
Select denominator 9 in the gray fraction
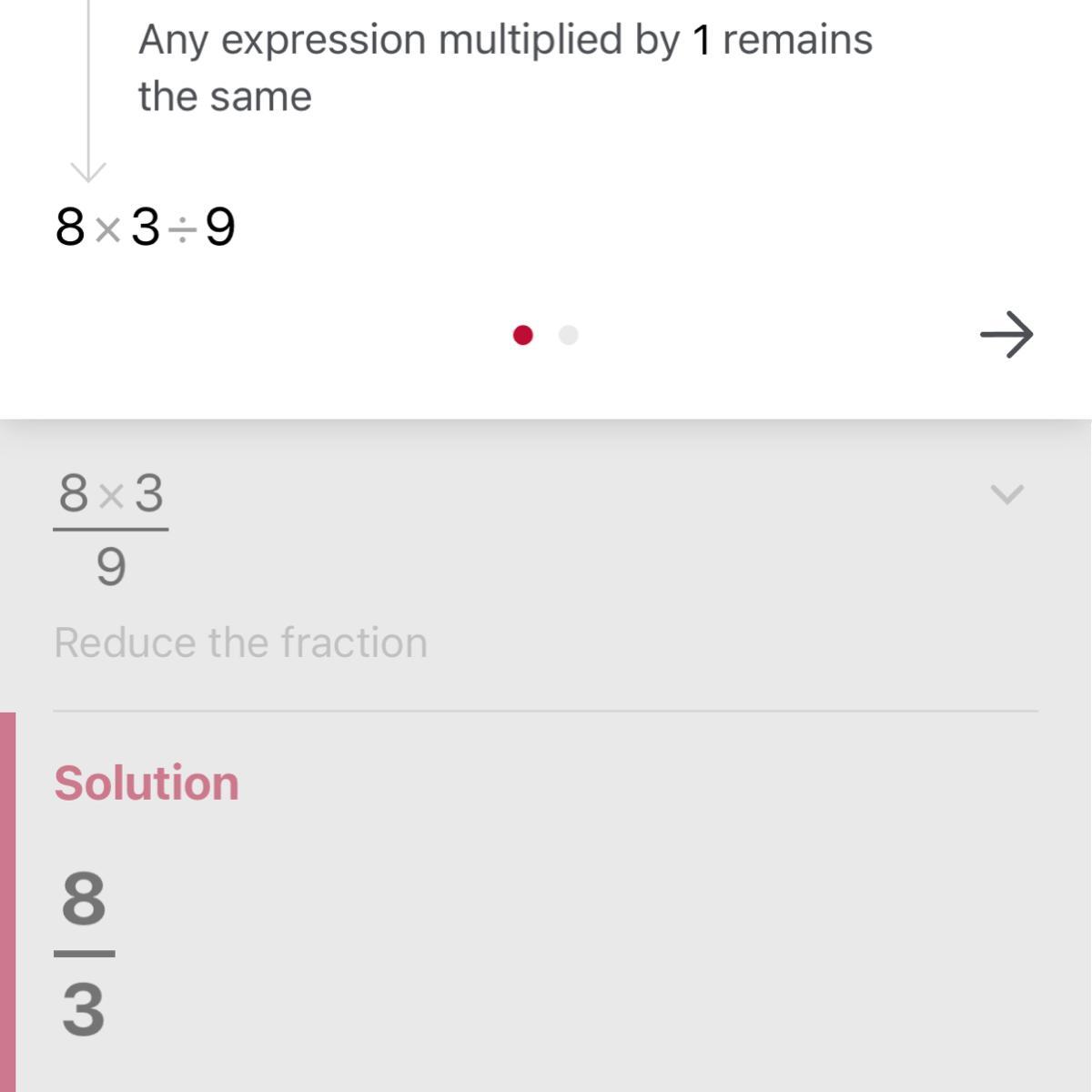coord(111,567)
